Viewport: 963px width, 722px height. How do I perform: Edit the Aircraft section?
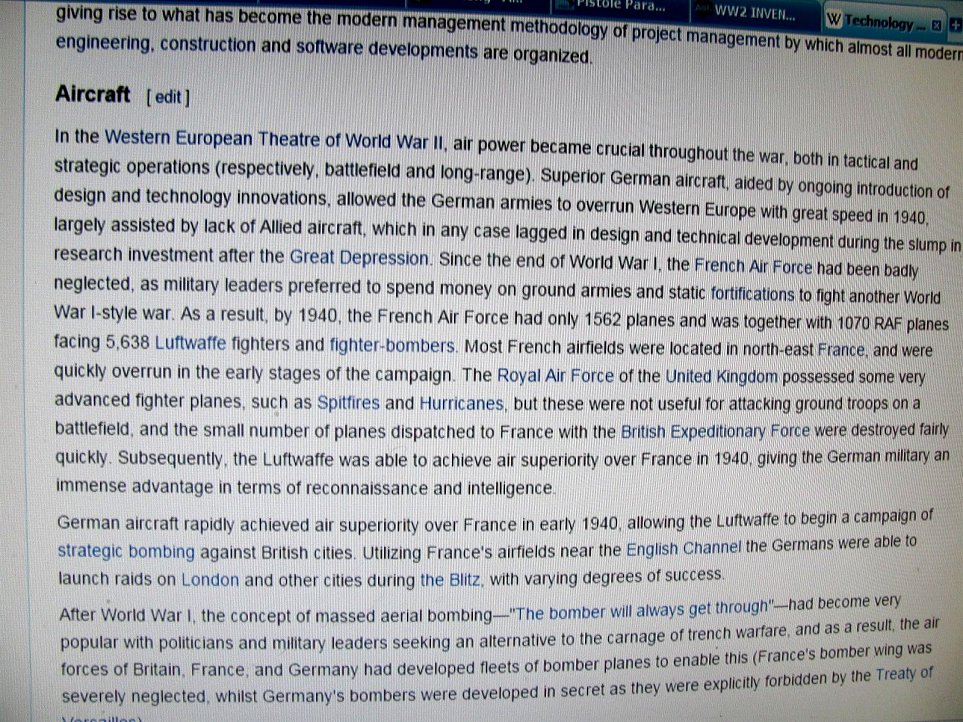pyautogui.click(x=168, y=98)
